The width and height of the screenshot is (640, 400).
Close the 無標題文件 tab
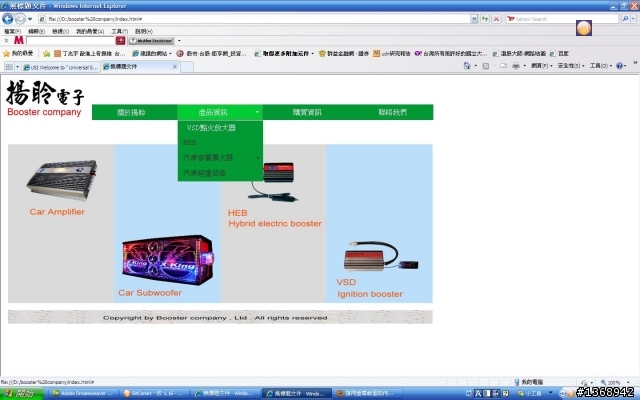point(175,67)
